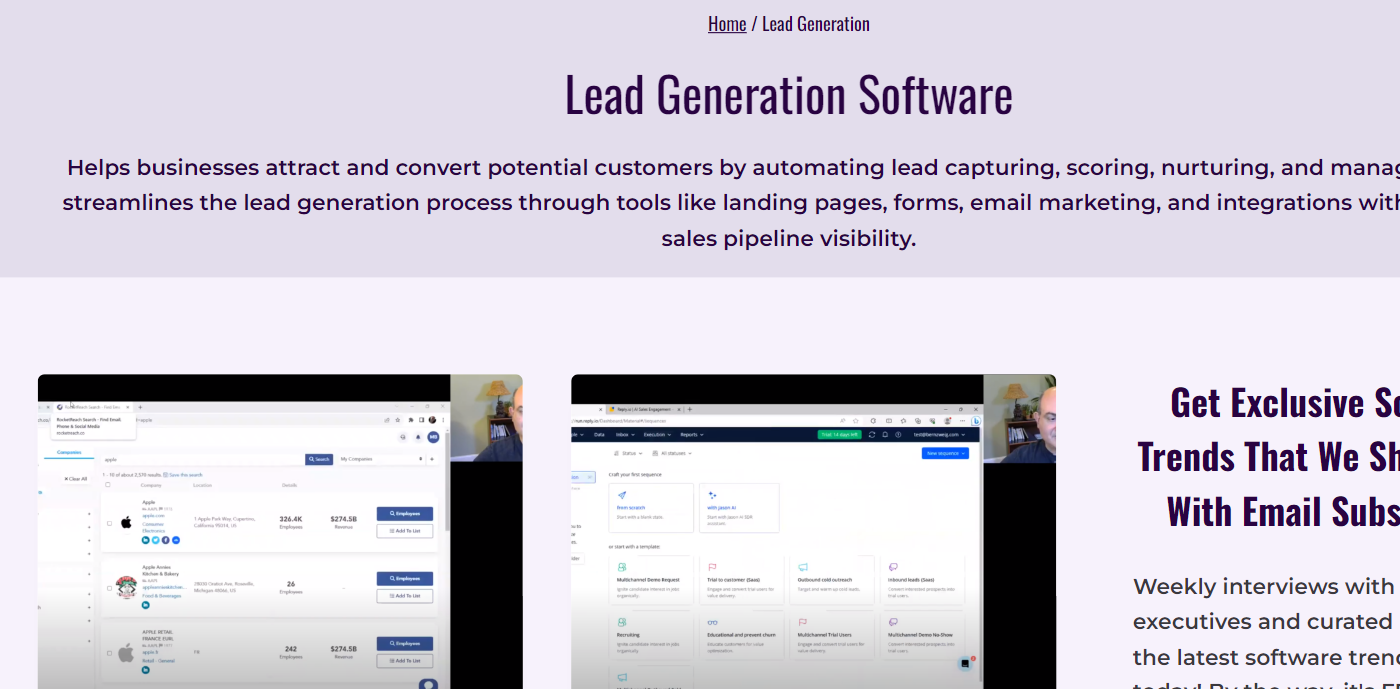Select the Twitter icon under Apple listing
The width and height of the screenshot is (1400, 689).
156,540
